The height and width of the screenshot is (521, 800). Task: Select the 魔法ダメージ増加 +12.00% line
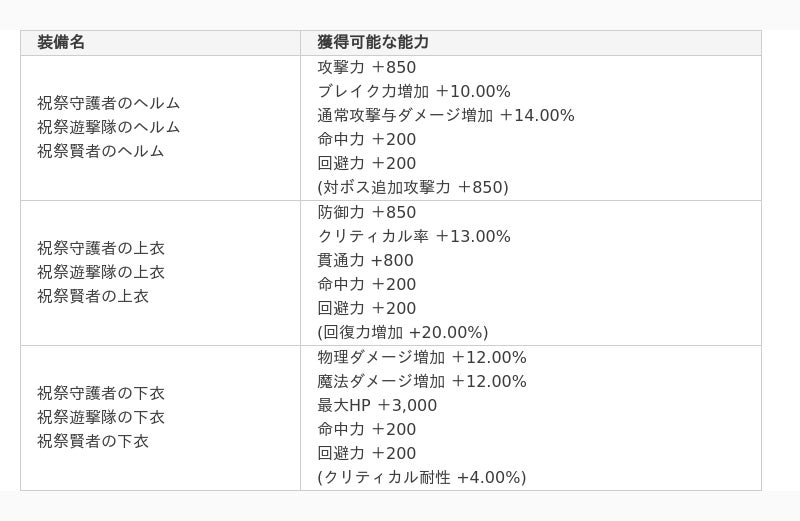click(422, 381)
